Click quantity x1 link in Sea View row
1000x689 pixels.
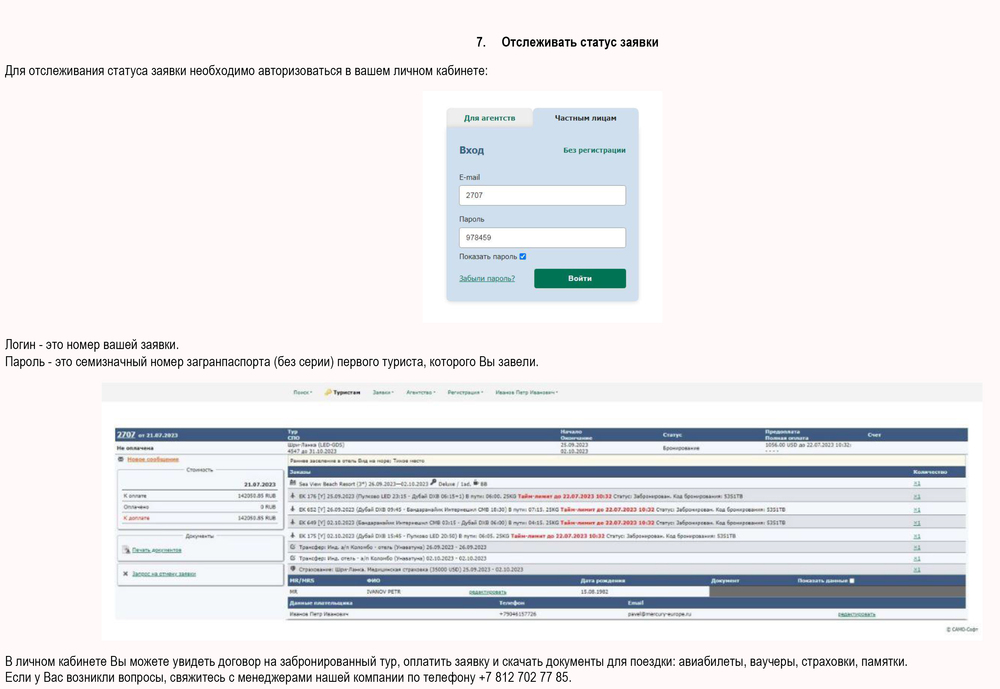pos(916,484)
